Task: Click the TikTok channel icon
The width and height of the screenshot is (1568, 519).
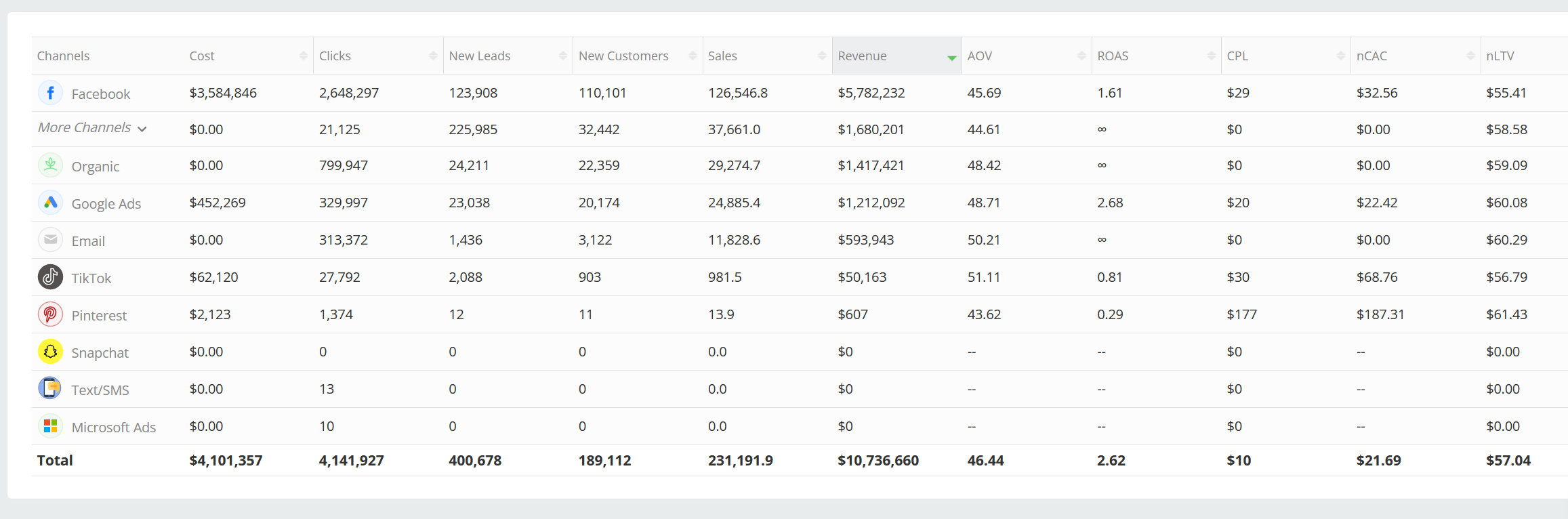Action: pos(50,277)
